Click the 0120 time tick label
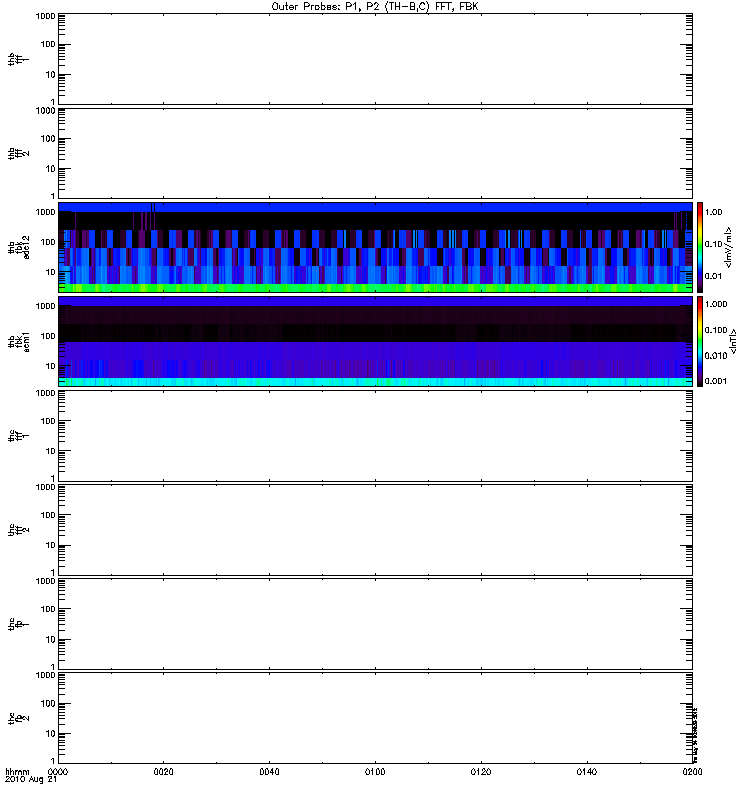 pyautogui.click(x=481, y=772)
